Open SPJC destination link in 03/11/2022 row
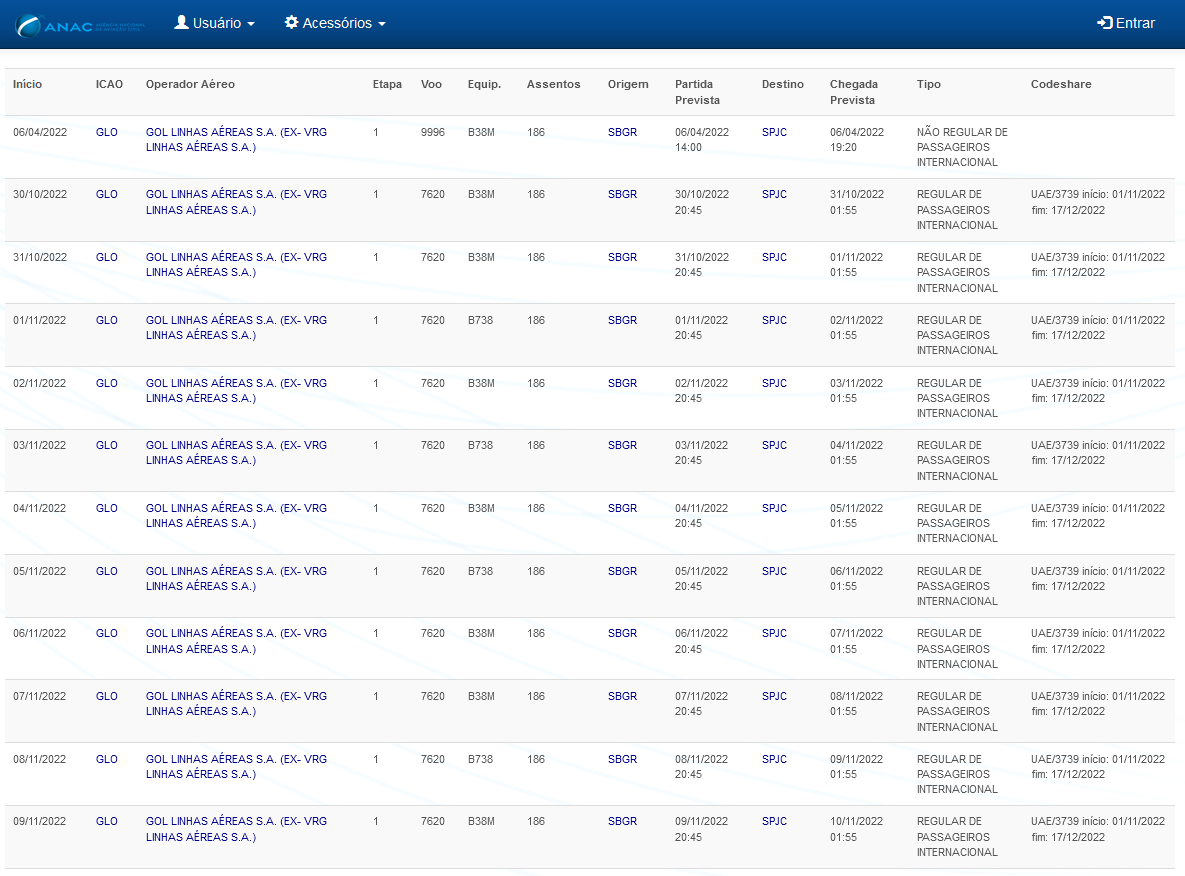1185x876 pixels. click(775, 446)
